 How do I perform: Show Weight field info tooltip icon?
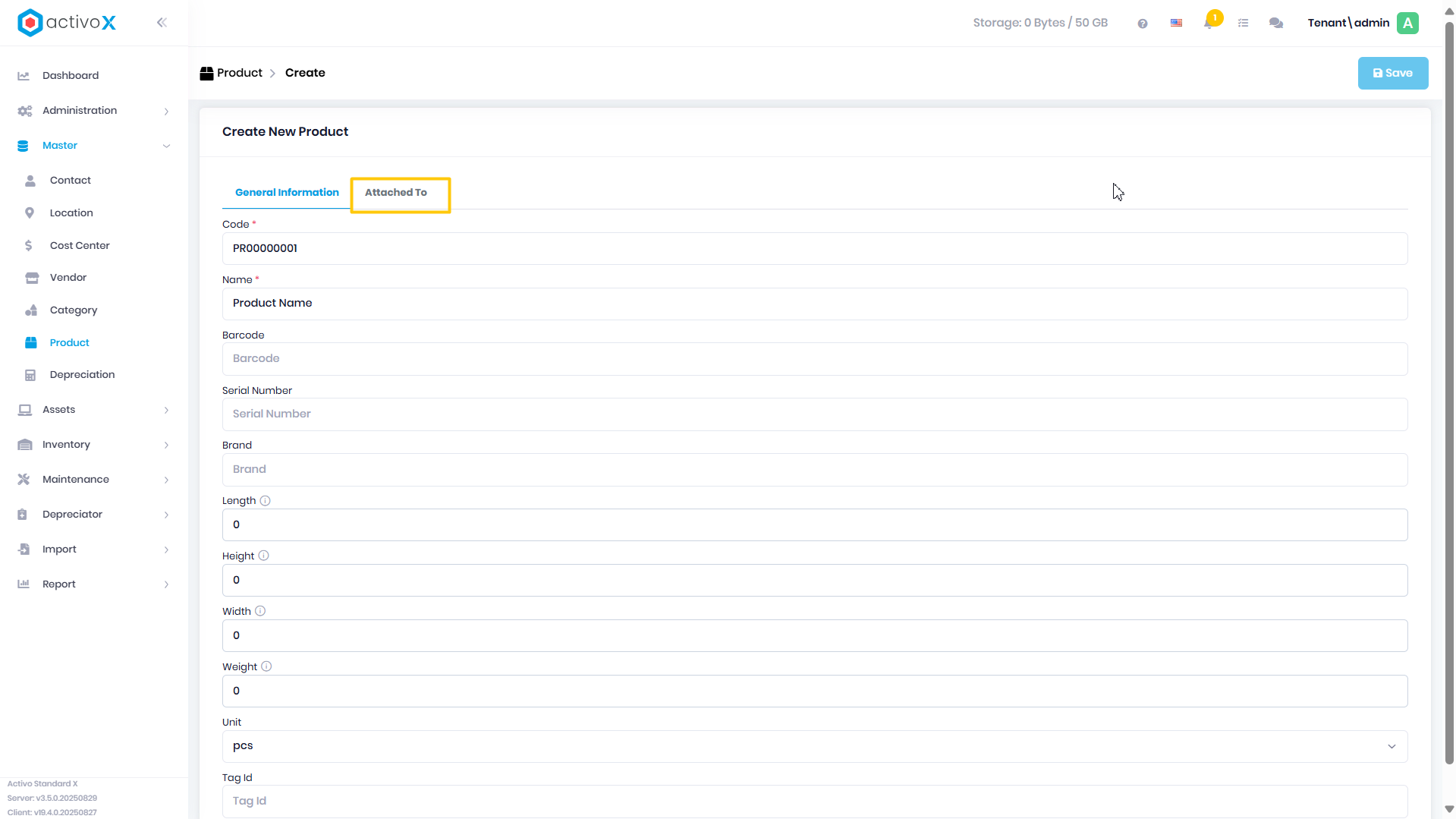pos(266,667)
